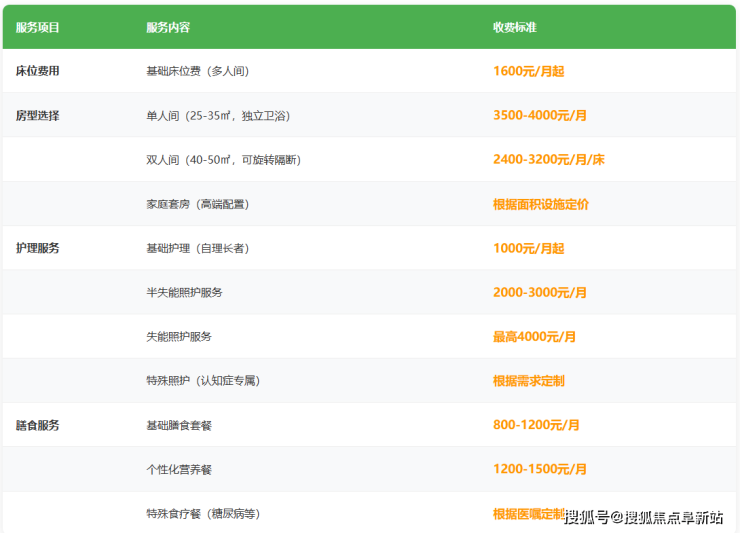Select the 半失能照护服务 service cell
740x533 pixels.
(x=184, y=293)
